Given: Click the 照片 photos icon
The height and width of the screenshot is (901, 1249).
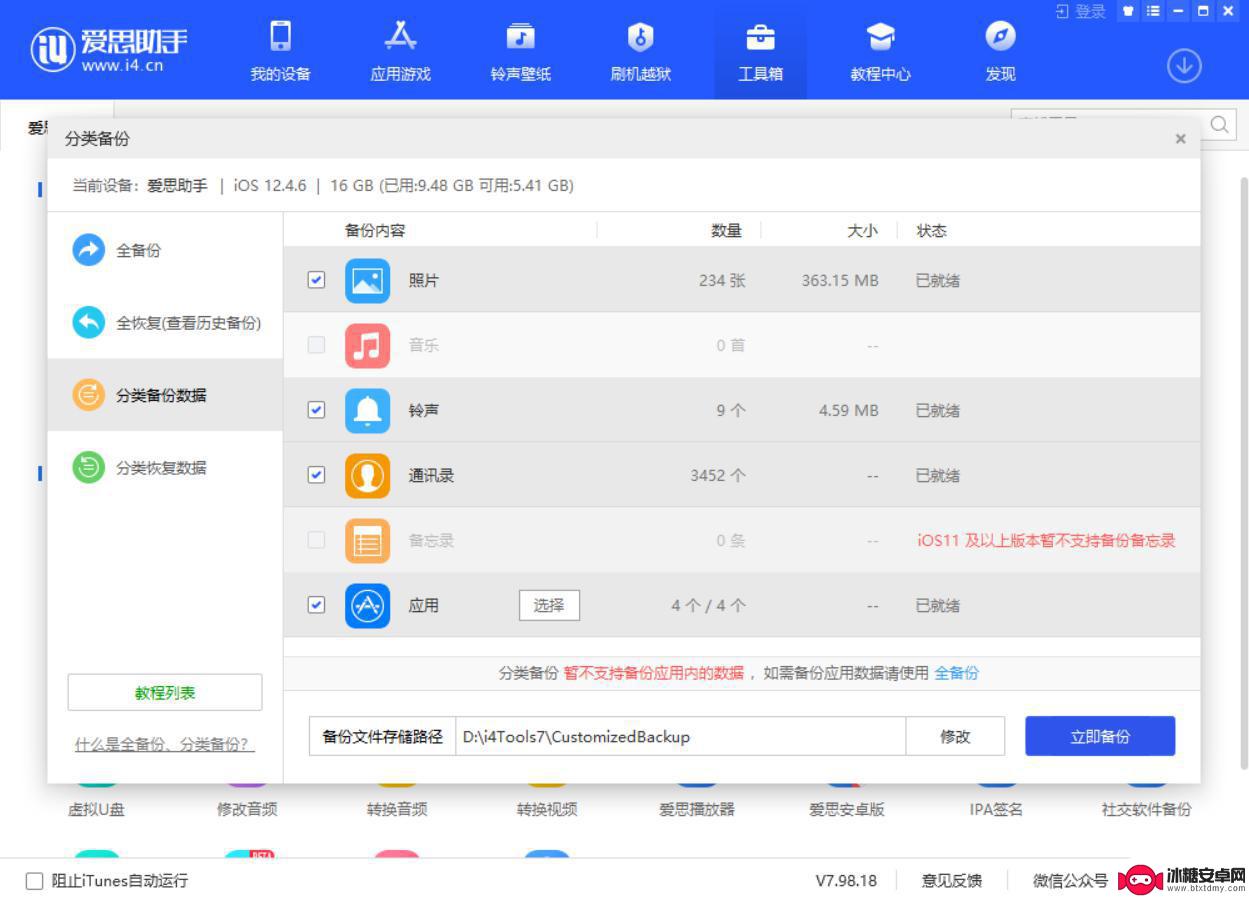Looking at the screenshot, I should pos(367,281).
